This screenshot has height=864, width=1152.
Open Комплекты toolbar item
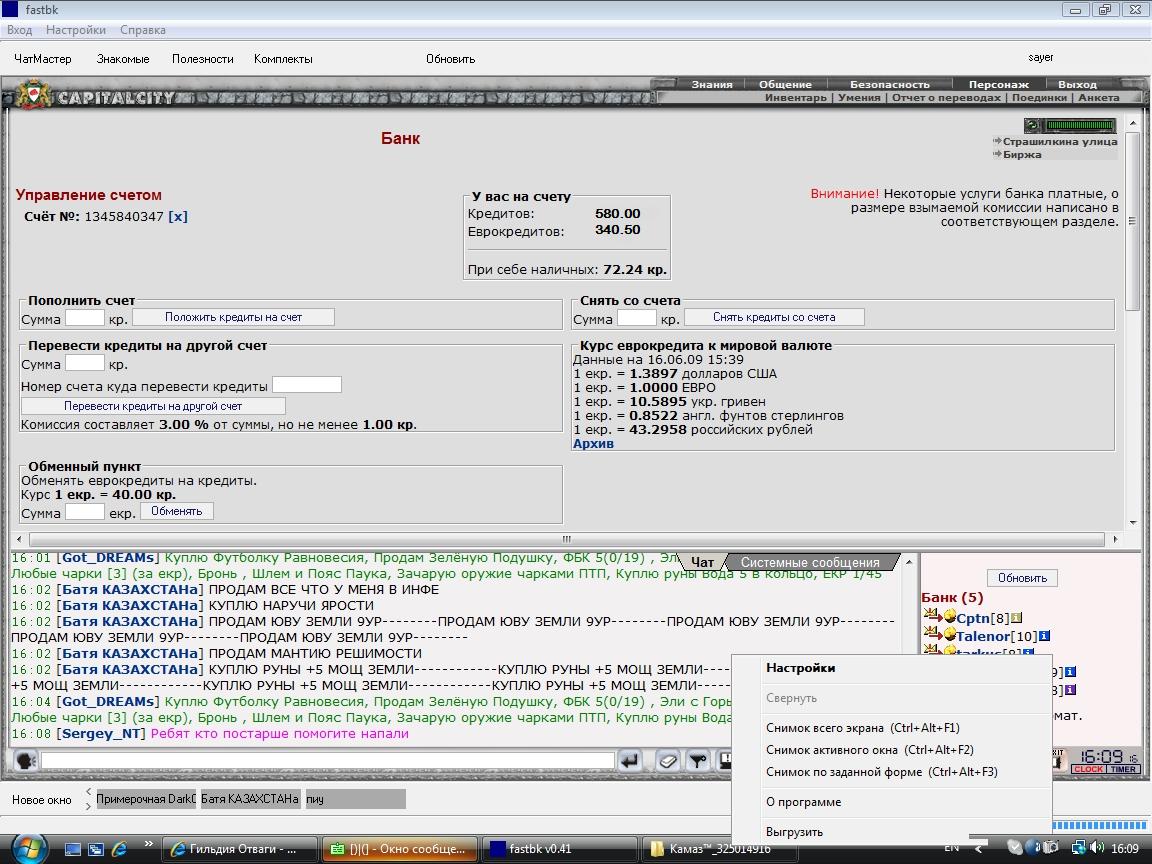(283, 59)
